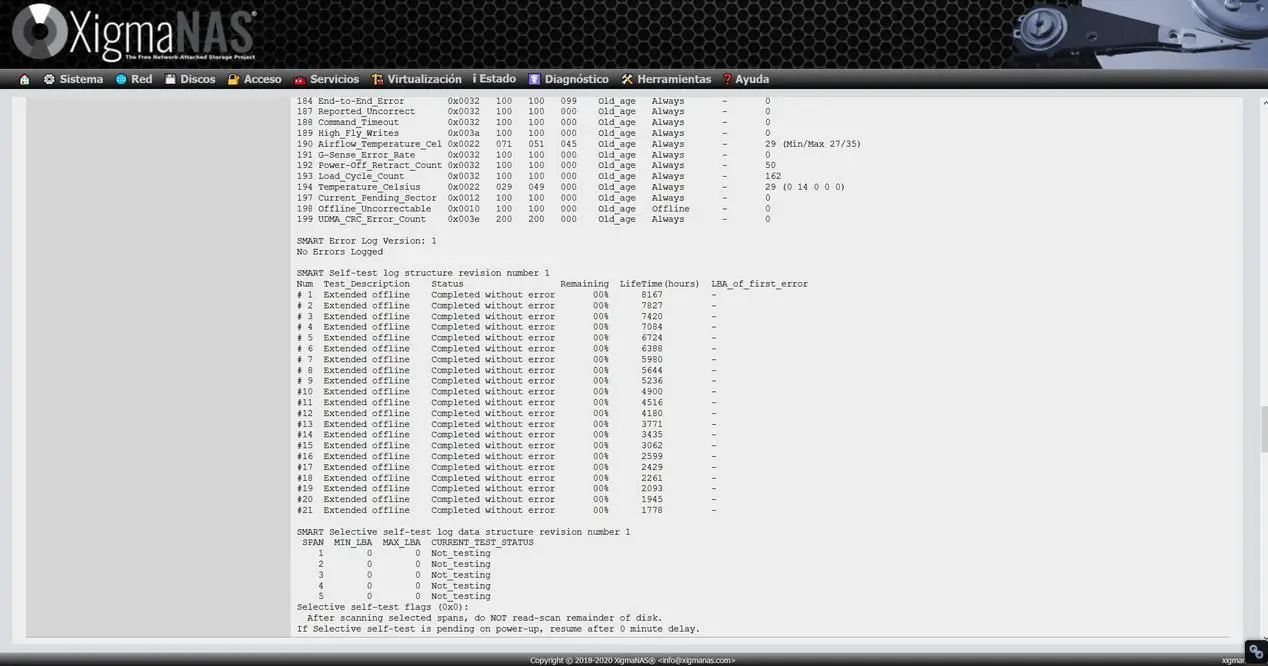Select the 'No Errors Logged' text
This screenshot has height=666, width=1268.
pos(339,252)
